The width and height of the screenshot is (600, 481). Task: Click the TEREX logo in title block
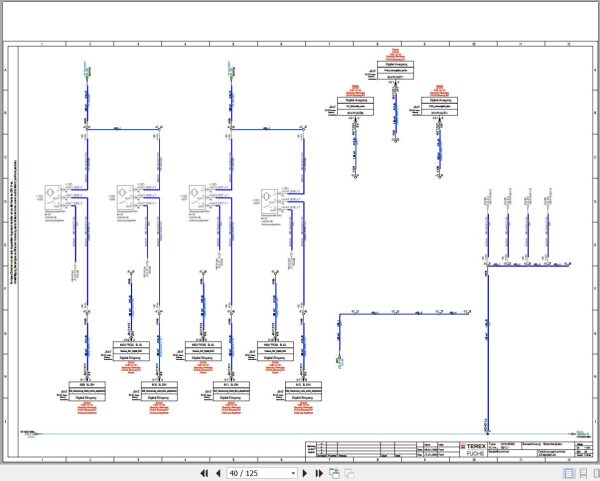pyautogui.click(x=473, y=446)
